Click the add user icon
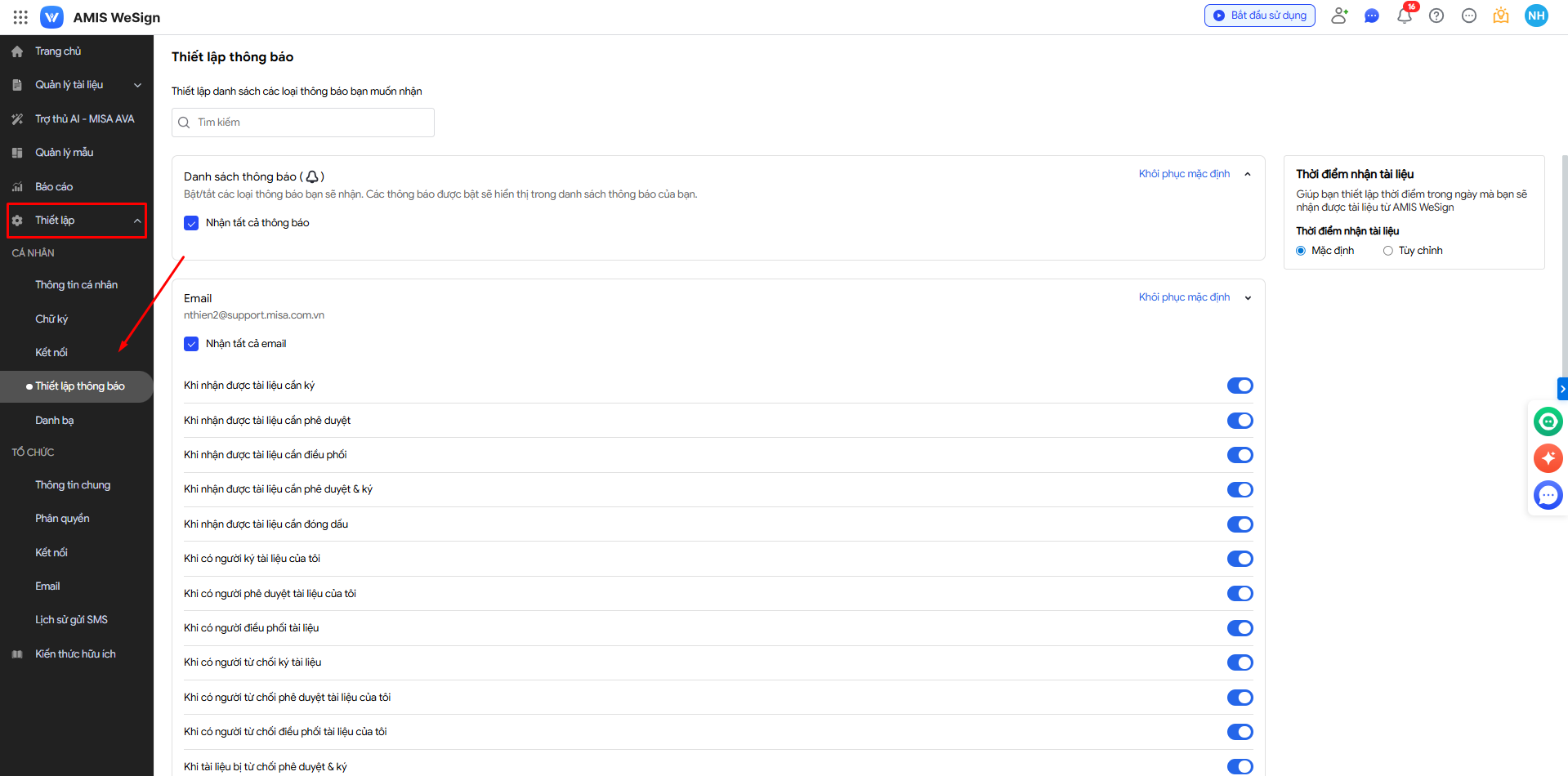This screenshot has width=1568, height=776. (x=1338, y=16)
